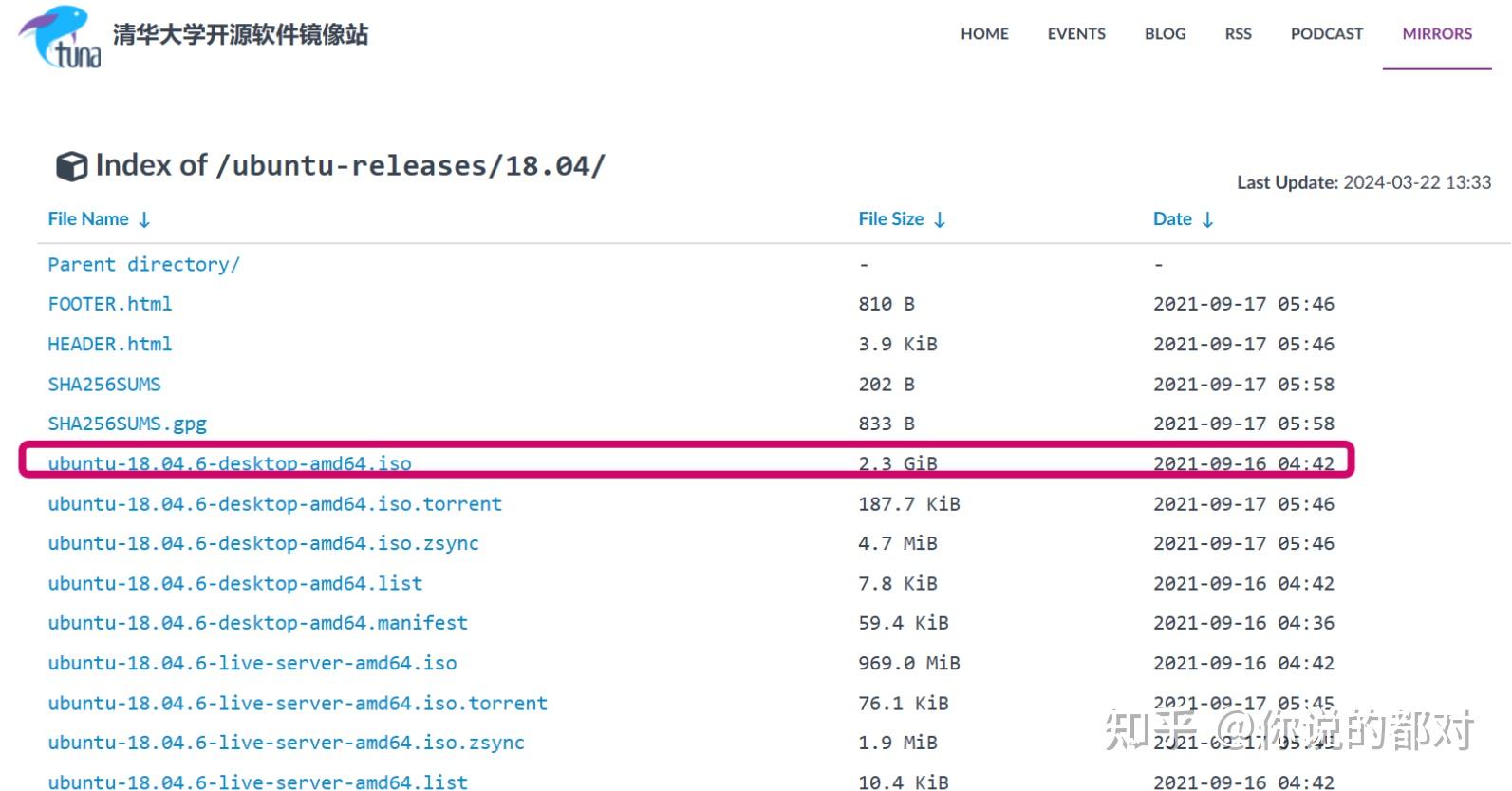This screenshot has height=791, width=1512.
Task: Click the File Size column header
Action: pos(890,219)
